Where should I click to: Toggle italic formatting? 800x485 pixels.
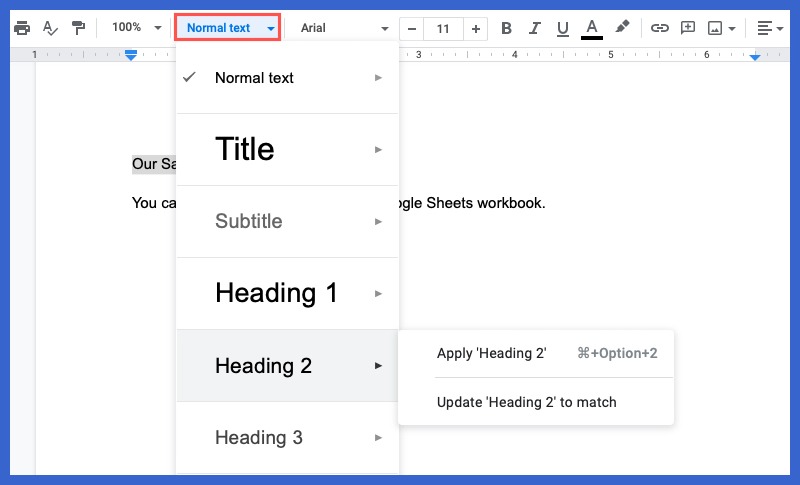point(534,28)
